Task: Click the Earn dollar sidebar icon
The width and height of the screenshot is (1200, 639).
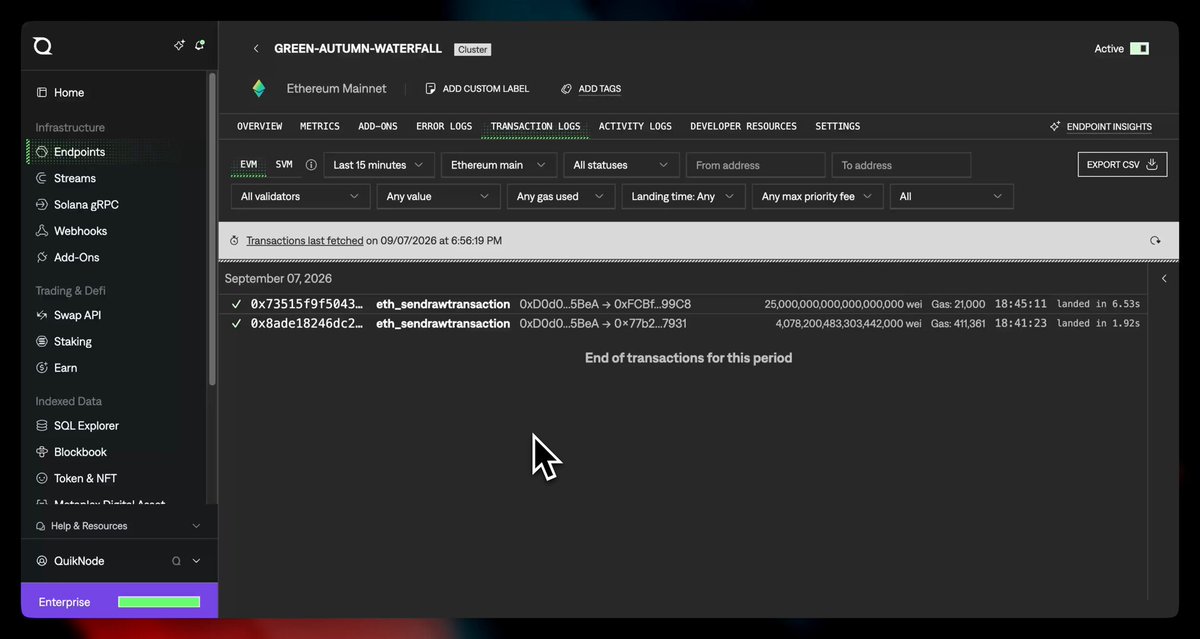Action: pyautogui.click(x=42, y=368)
